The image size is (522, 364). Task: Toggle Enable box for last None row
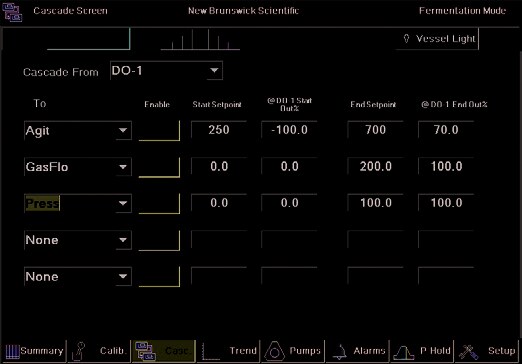(159, 277)
